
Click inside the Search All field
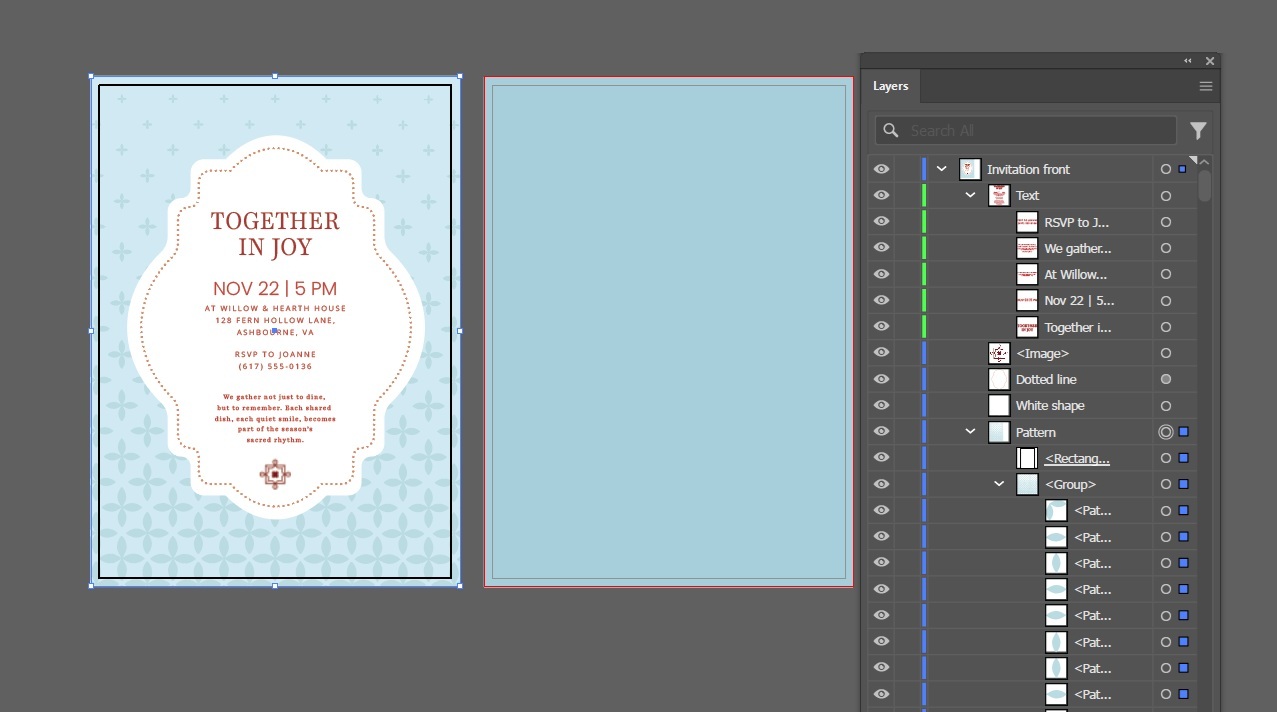tap(1030, 130)
